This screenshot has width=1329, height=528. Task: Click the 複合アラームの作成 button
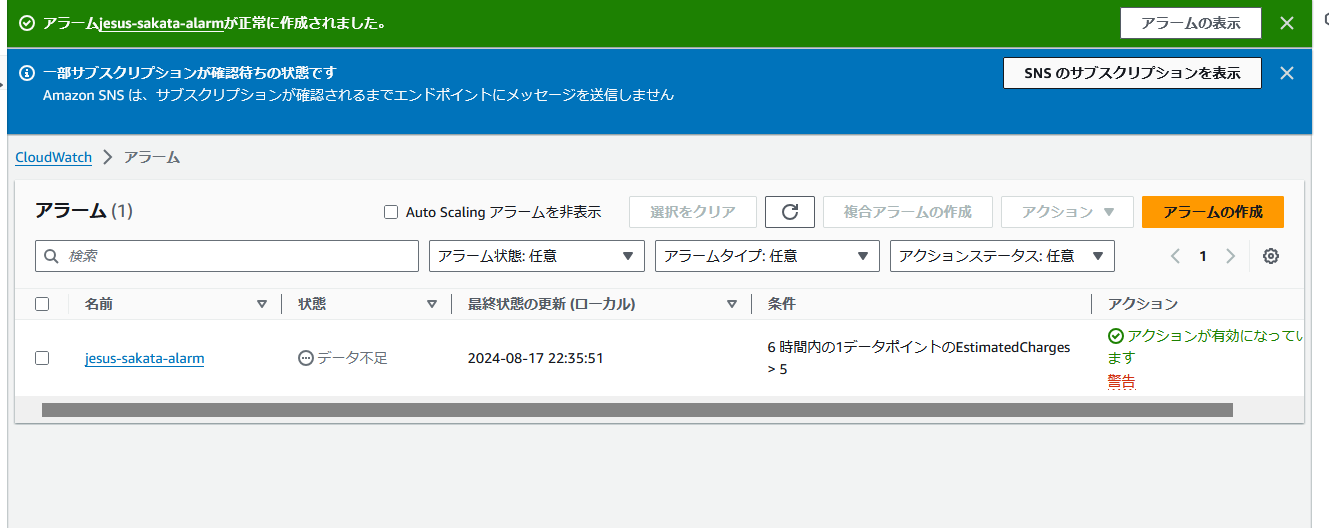[x=908, y=212]
